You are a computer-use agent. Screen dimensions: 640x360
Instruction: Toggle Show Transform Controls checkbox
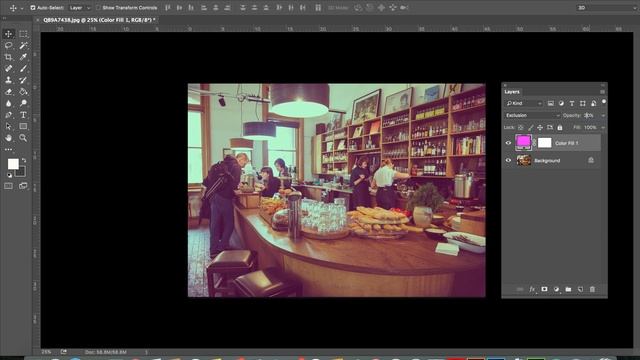click(x=98, y=8)
